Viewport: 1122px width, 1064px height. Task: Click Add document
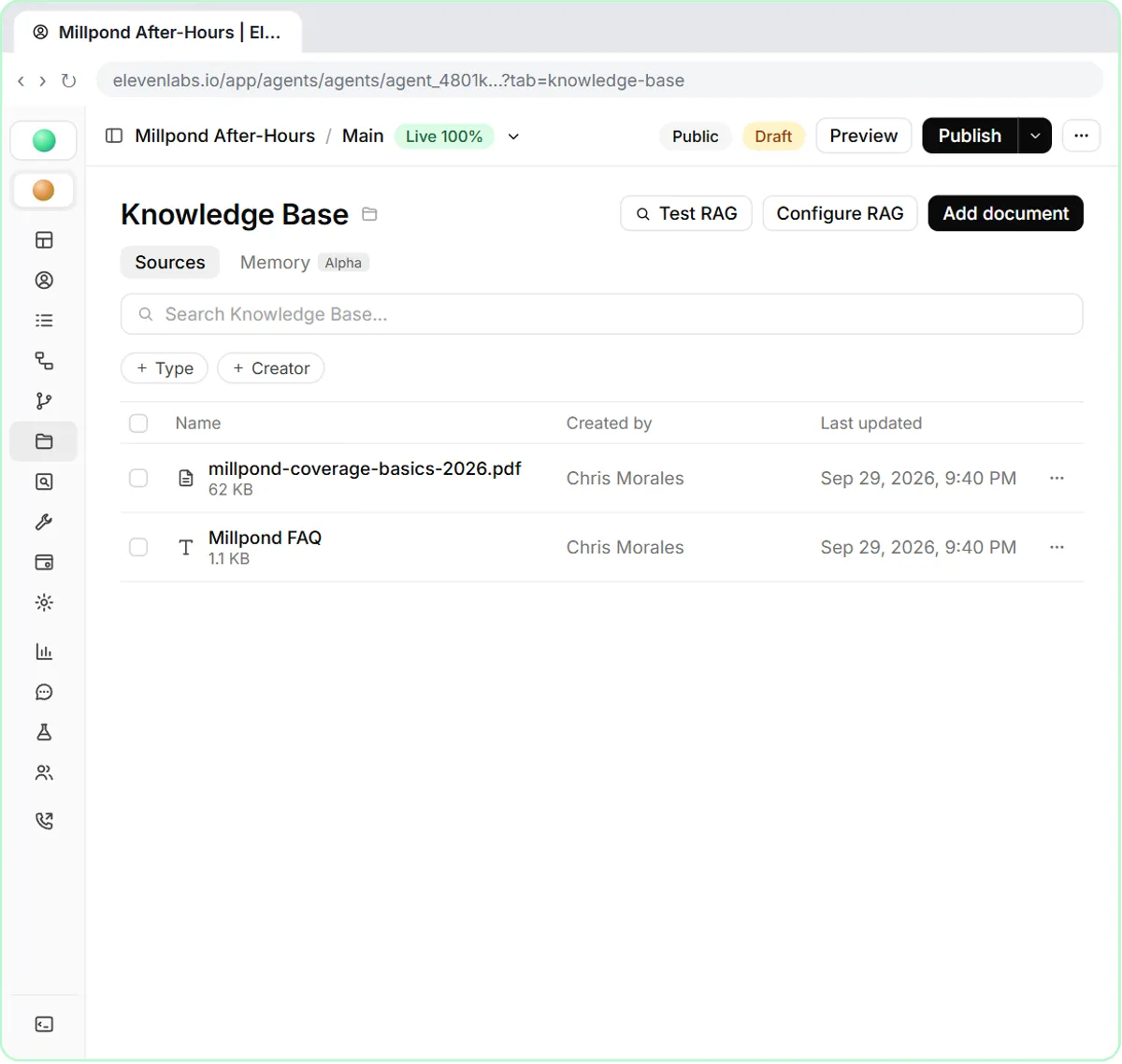coord(1006,213)
